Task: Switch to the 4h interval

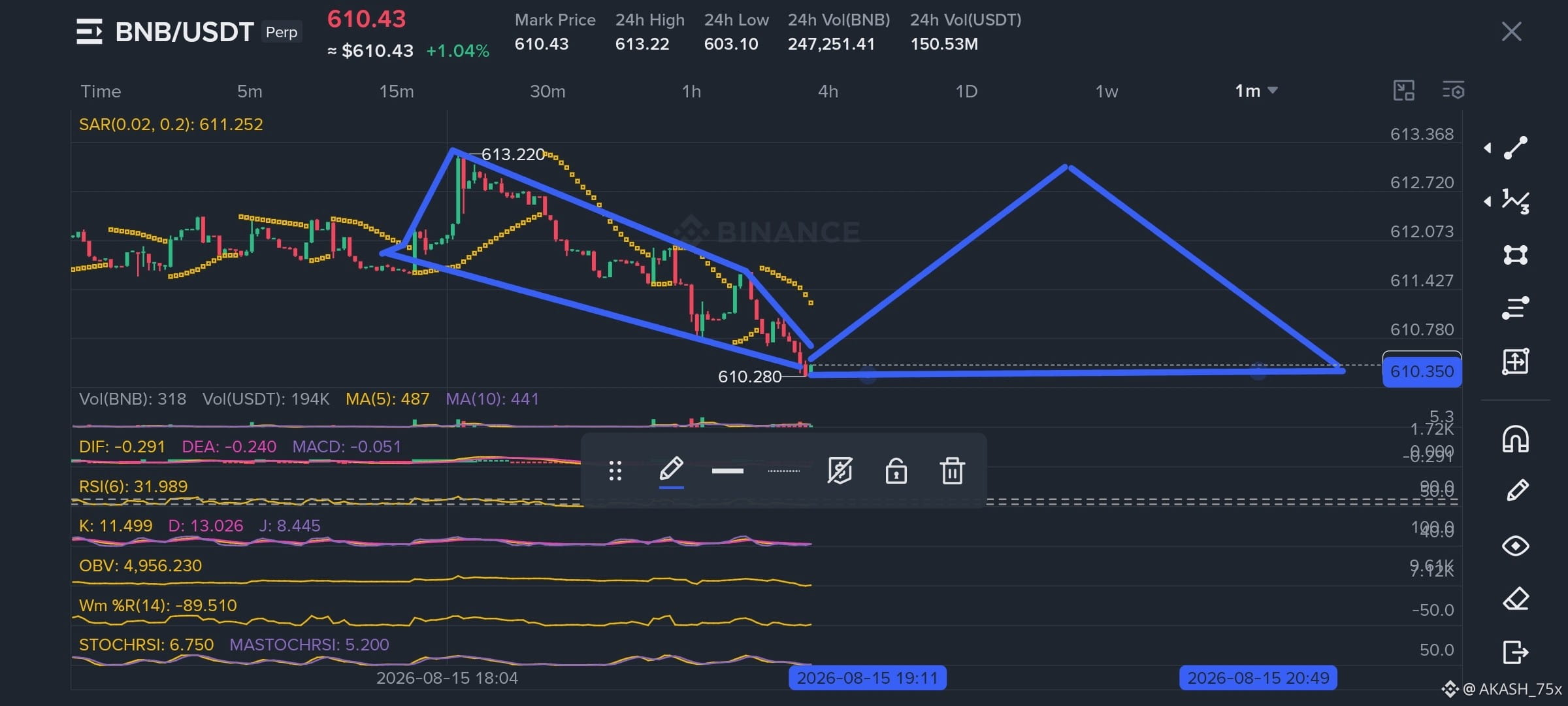Action: [x=828, y=91]
